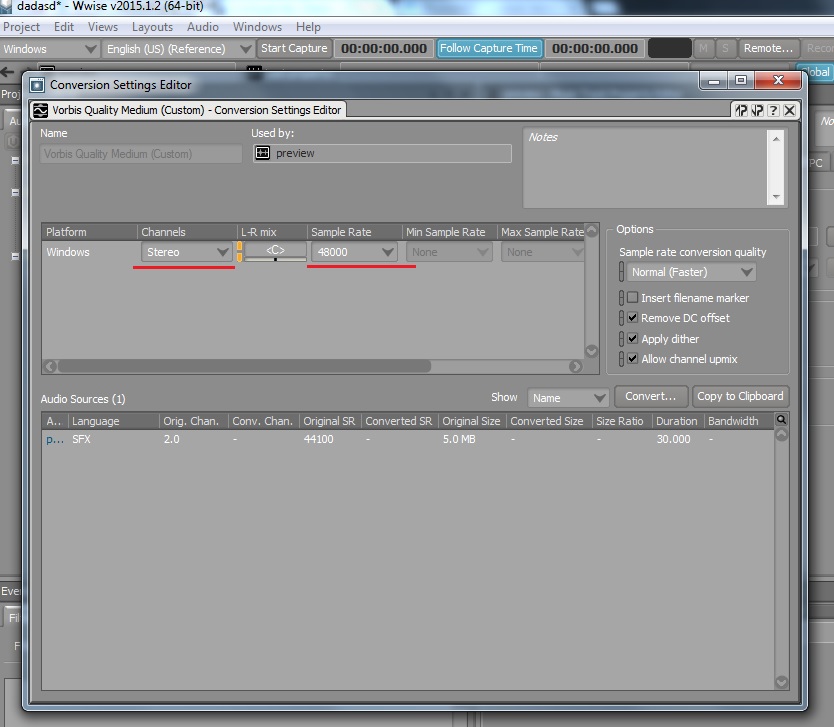The width and height of the screenshot is (834, 727).
Task: Click the Notes scroll down arrow
Action: pyautogui.click(x=776, y=197)
